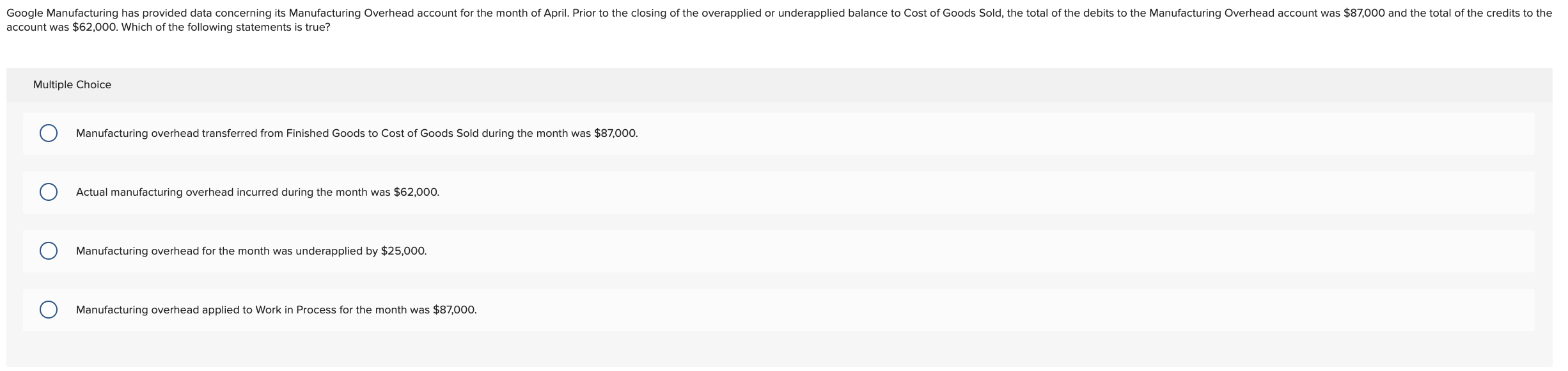
Task: Select the radio button for overhead applied to Work in Process
Action: [x=49, y=310]
